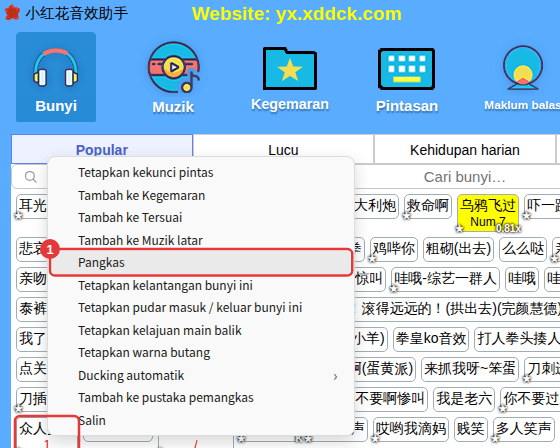
Task: Play the 么么哒 sound button
Action: tap(523, 248)
